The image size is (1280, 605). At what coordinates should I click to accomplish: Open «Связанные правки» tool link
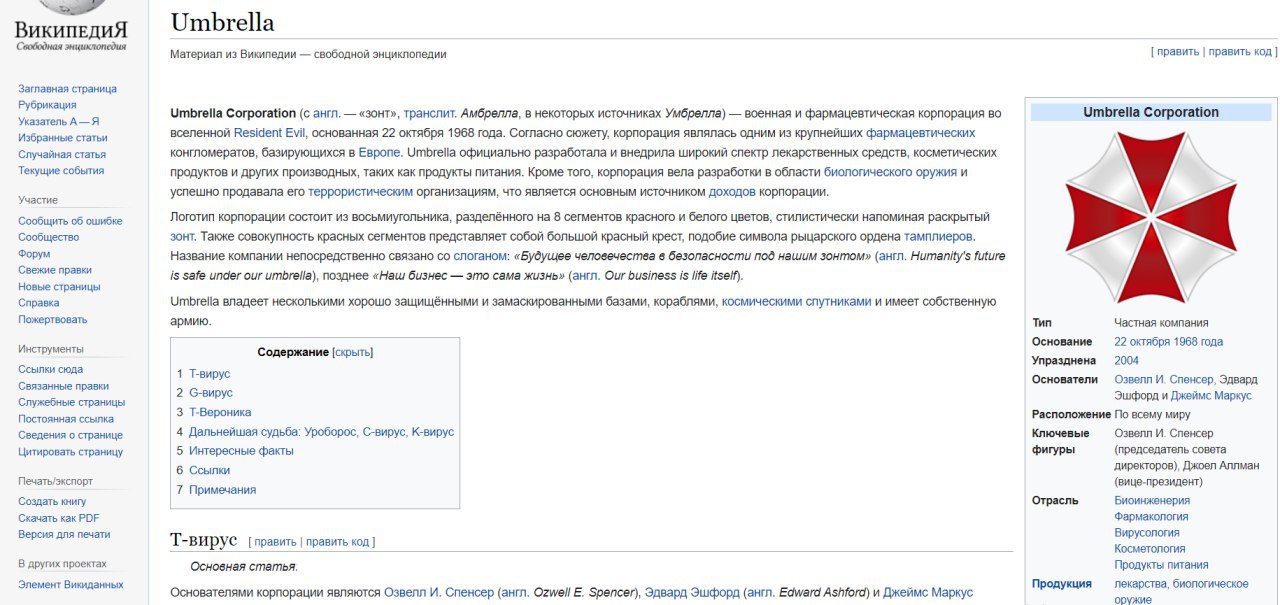[x=63, y=386]
